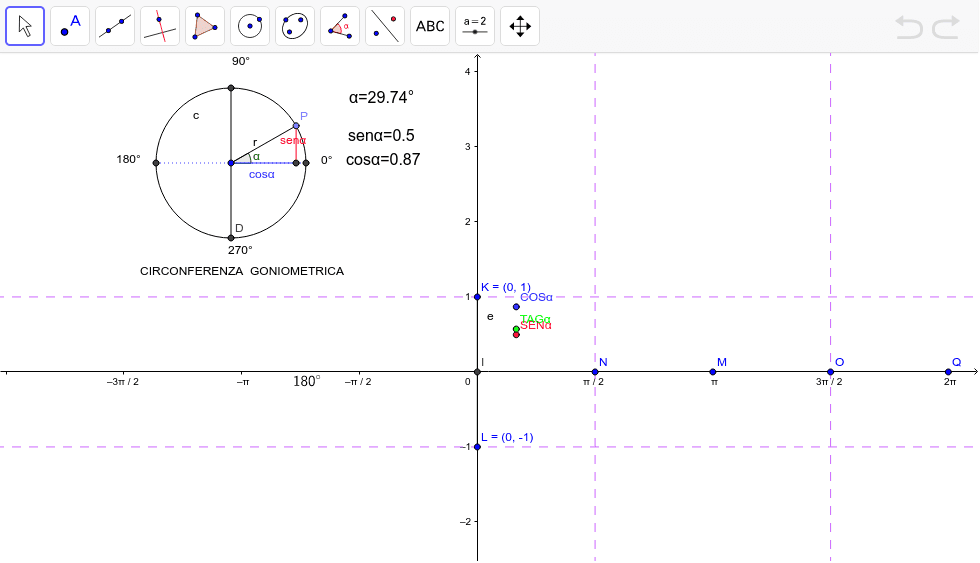Select the Move arrow tool
980x563 pixels.
click(25, 26)
